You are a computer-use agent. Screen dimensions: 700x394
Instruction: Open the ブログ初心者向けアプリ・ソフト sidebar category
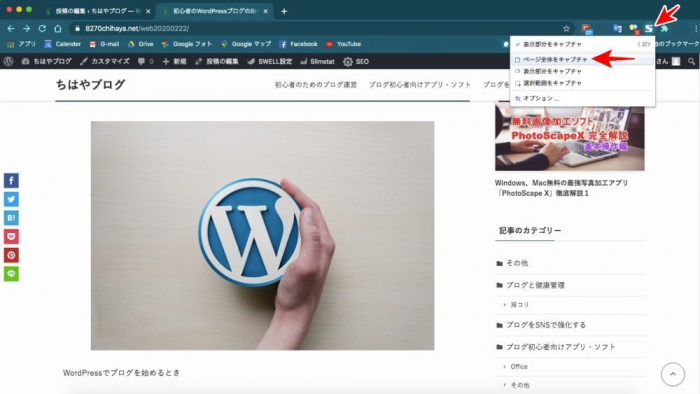pyautogui.click(x=561, y=347)
